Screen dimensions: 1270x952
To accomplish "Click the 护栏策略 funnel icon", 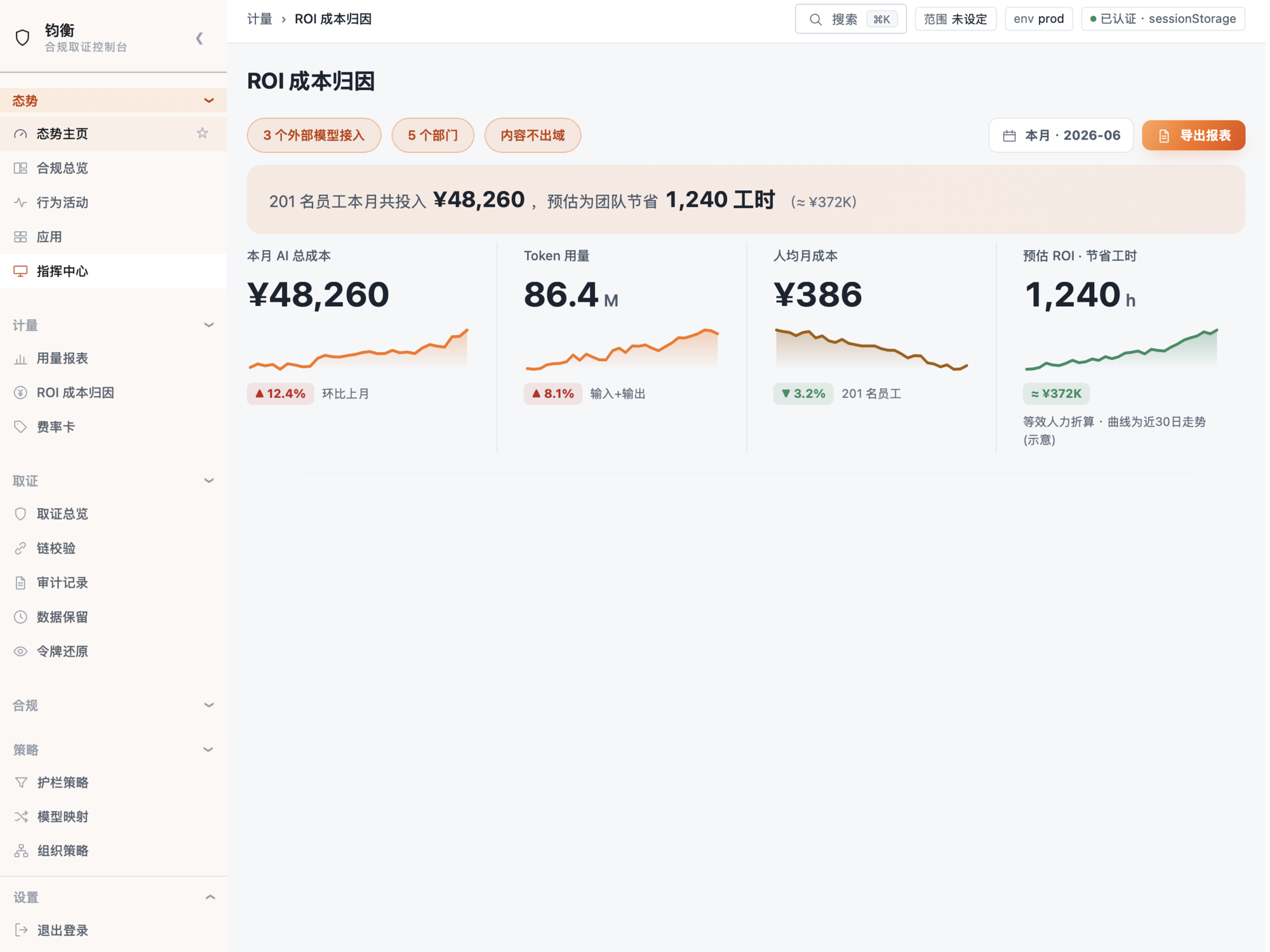I will (21, 783).
